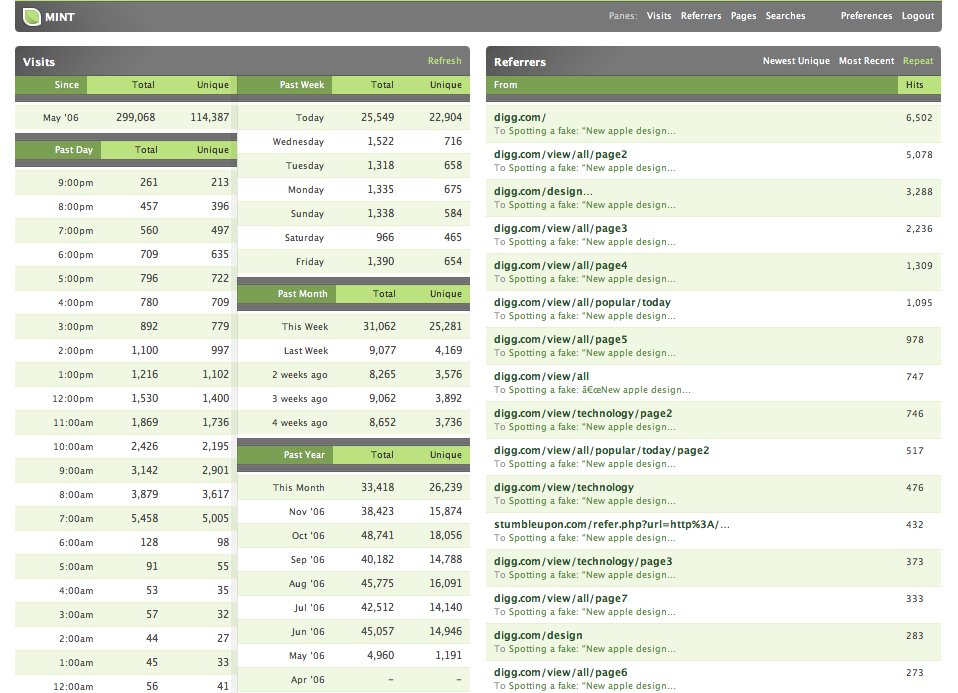Viewport: 958px width, 693px height.
Task: Open the digg.com/view/all/page6 referrer
Action: tap(560, 673)
